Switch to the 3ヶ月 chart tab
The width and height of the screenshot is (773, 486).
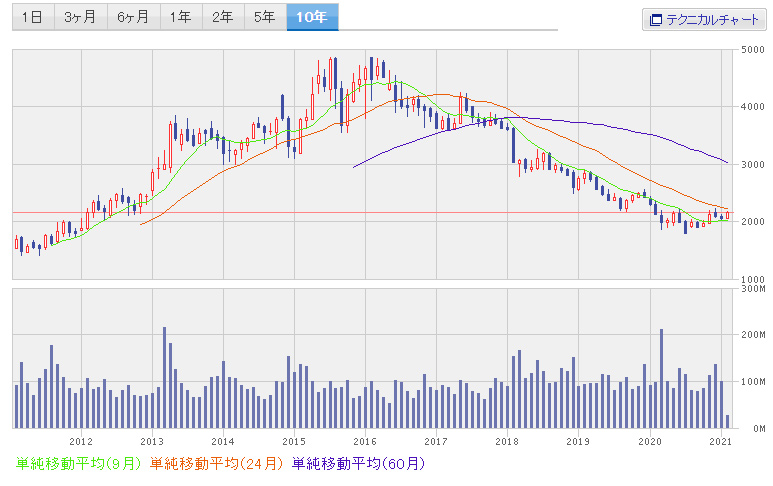(81, 17)
